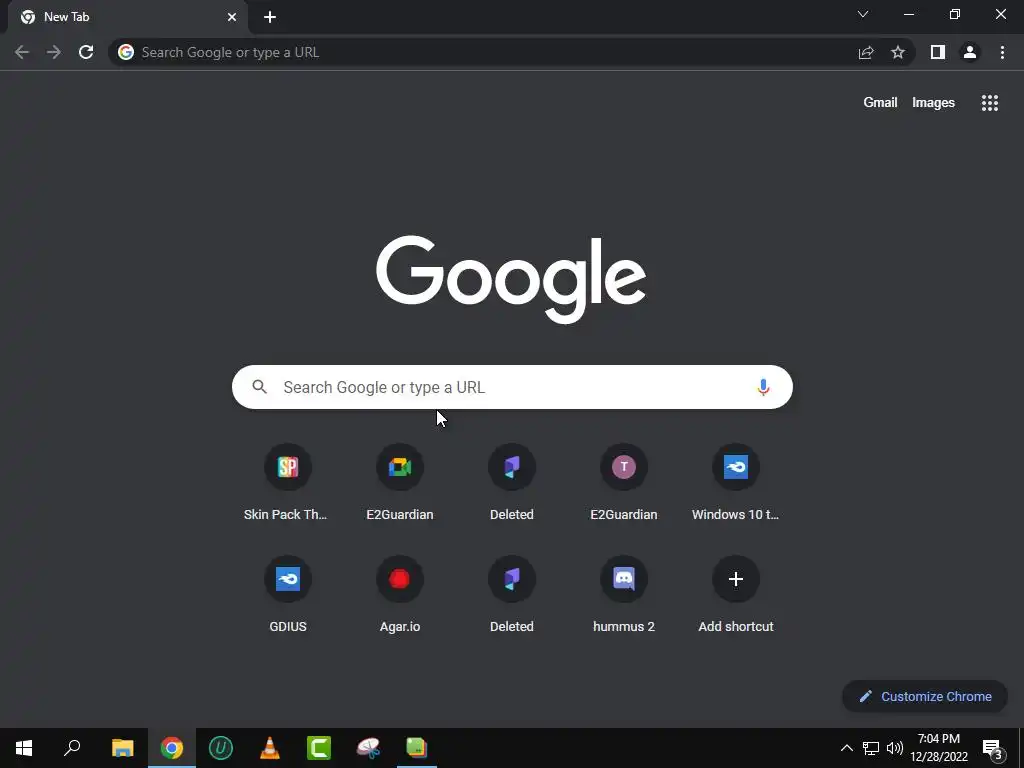
Task: Bookmark this tab with the star icon
Action: (x=898, y=52)
